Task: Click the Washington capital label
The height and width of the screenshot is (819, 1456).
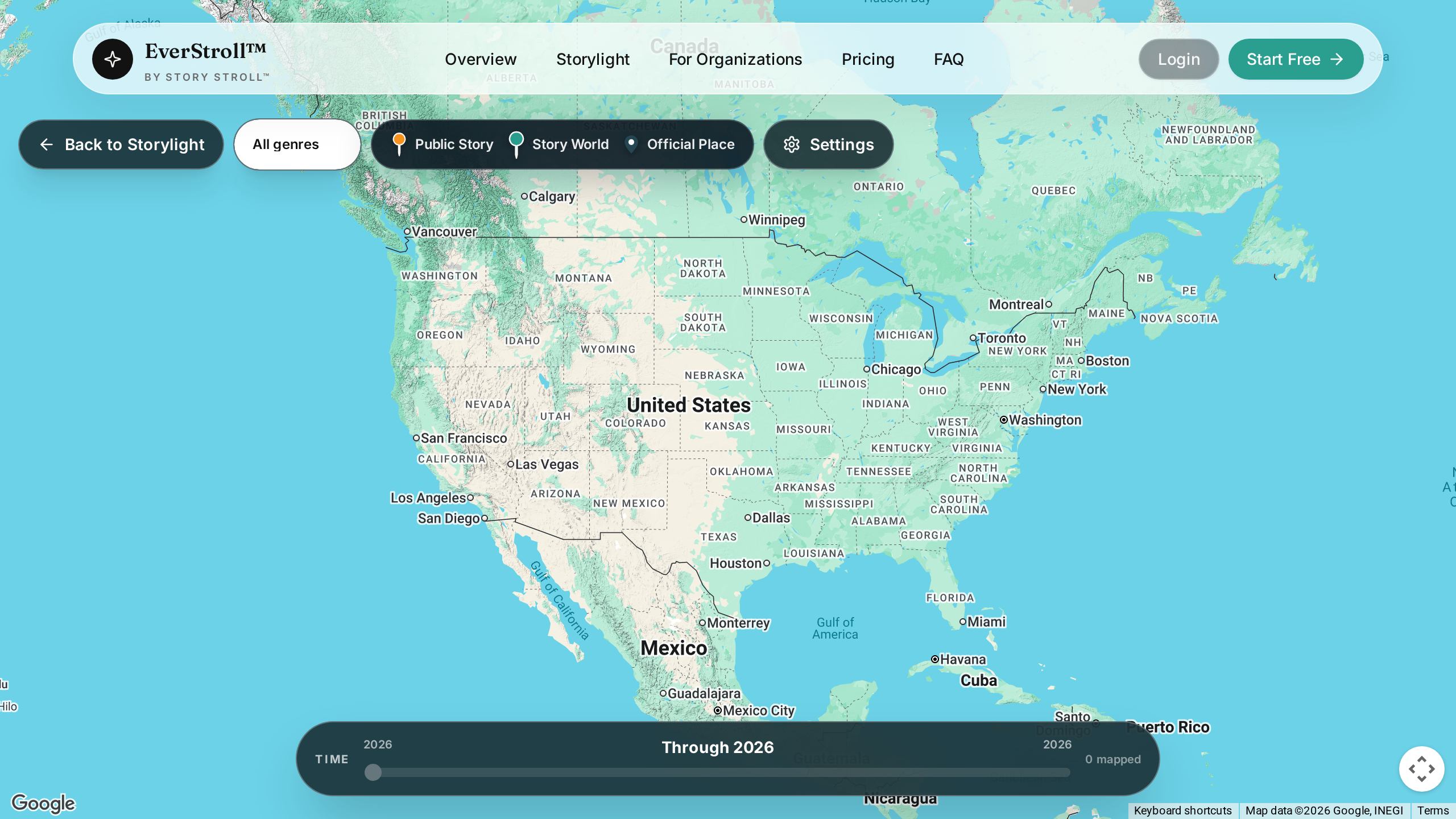Action: coord(1045,420)
